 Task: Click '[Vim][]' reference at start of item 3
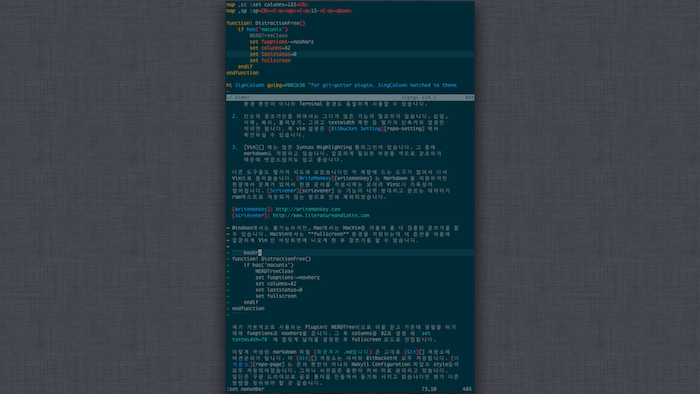point(254,147)
